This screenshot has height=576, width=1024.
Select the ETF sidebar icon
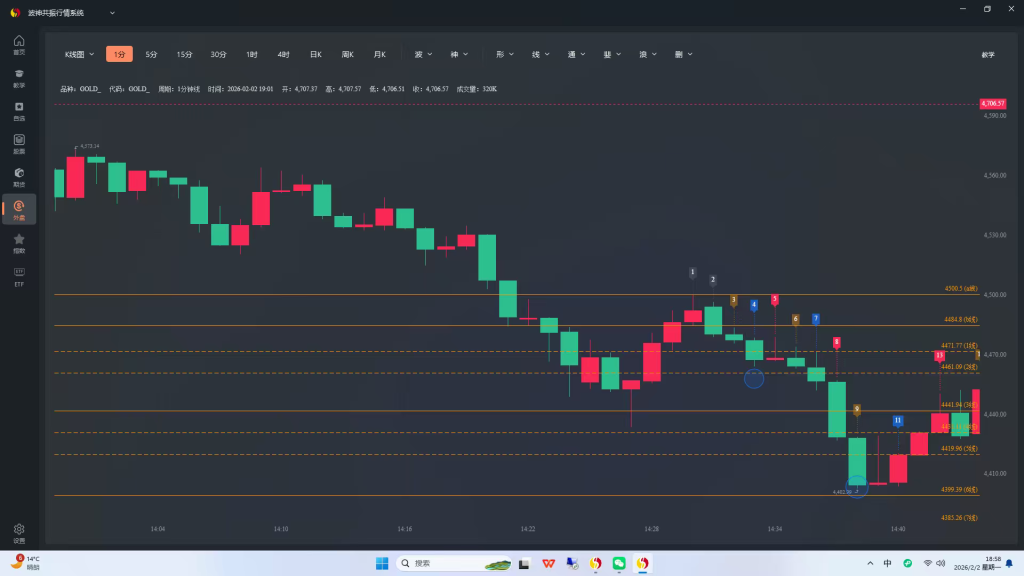(x=19, y=275)
